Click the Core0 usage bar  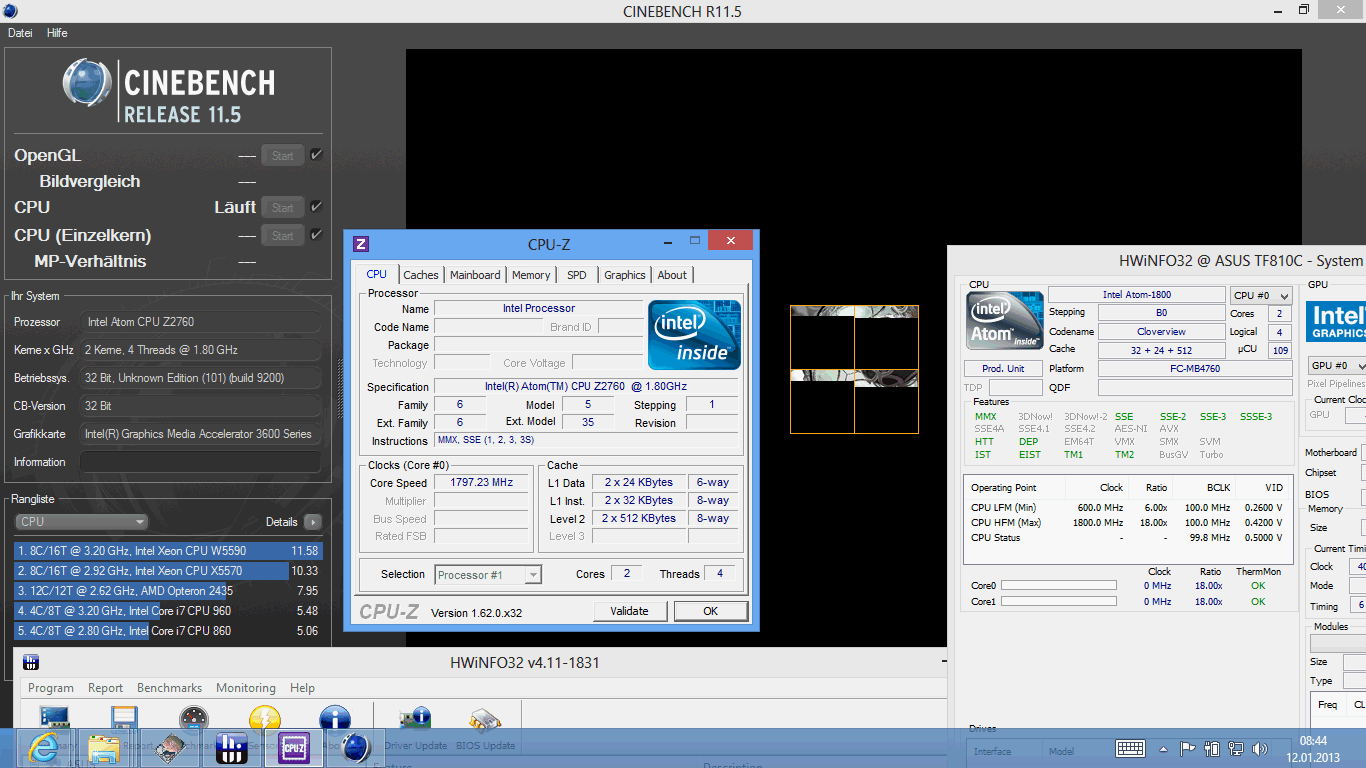[1059, 586]
